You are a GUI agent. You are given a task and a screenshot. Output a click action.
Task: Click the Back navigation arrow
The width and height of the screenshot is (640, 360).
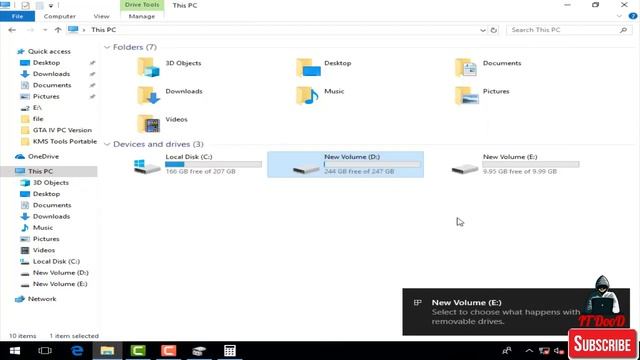point(12,30)
